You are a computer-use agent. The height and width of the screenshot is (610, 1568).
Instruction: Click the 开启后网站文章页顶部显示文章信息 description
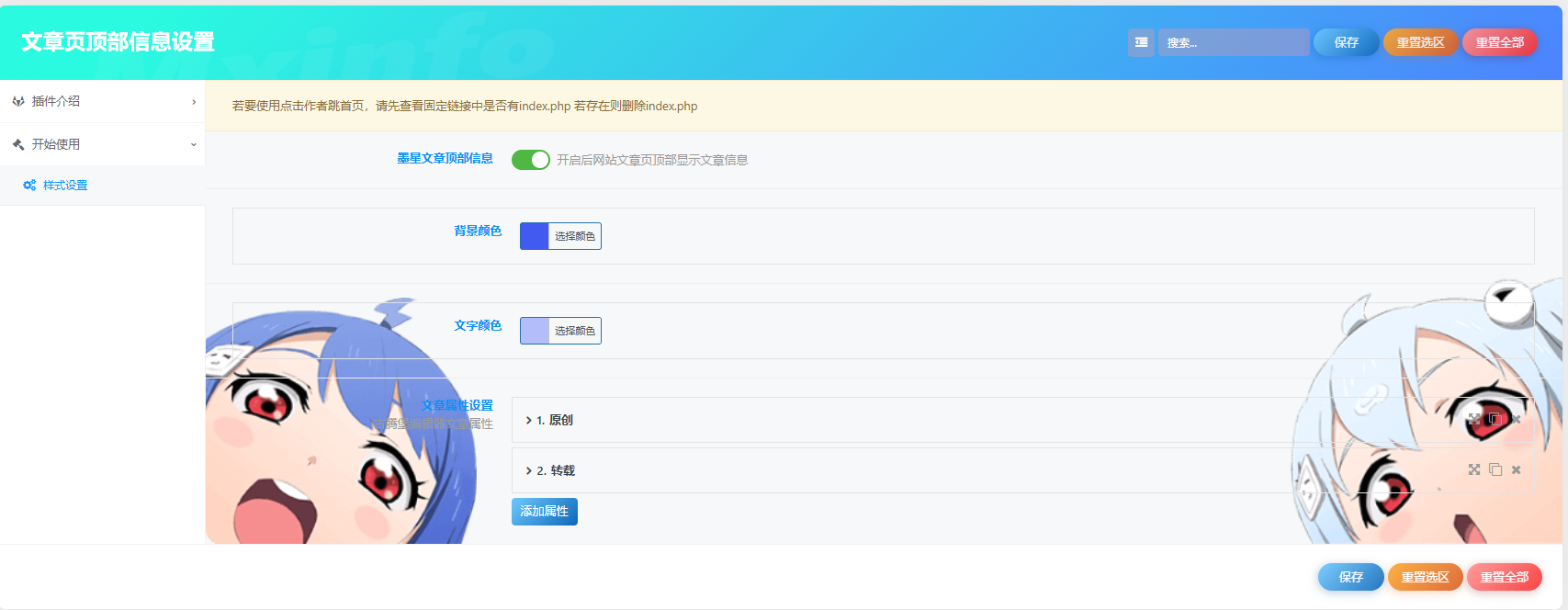coord(652,160)
